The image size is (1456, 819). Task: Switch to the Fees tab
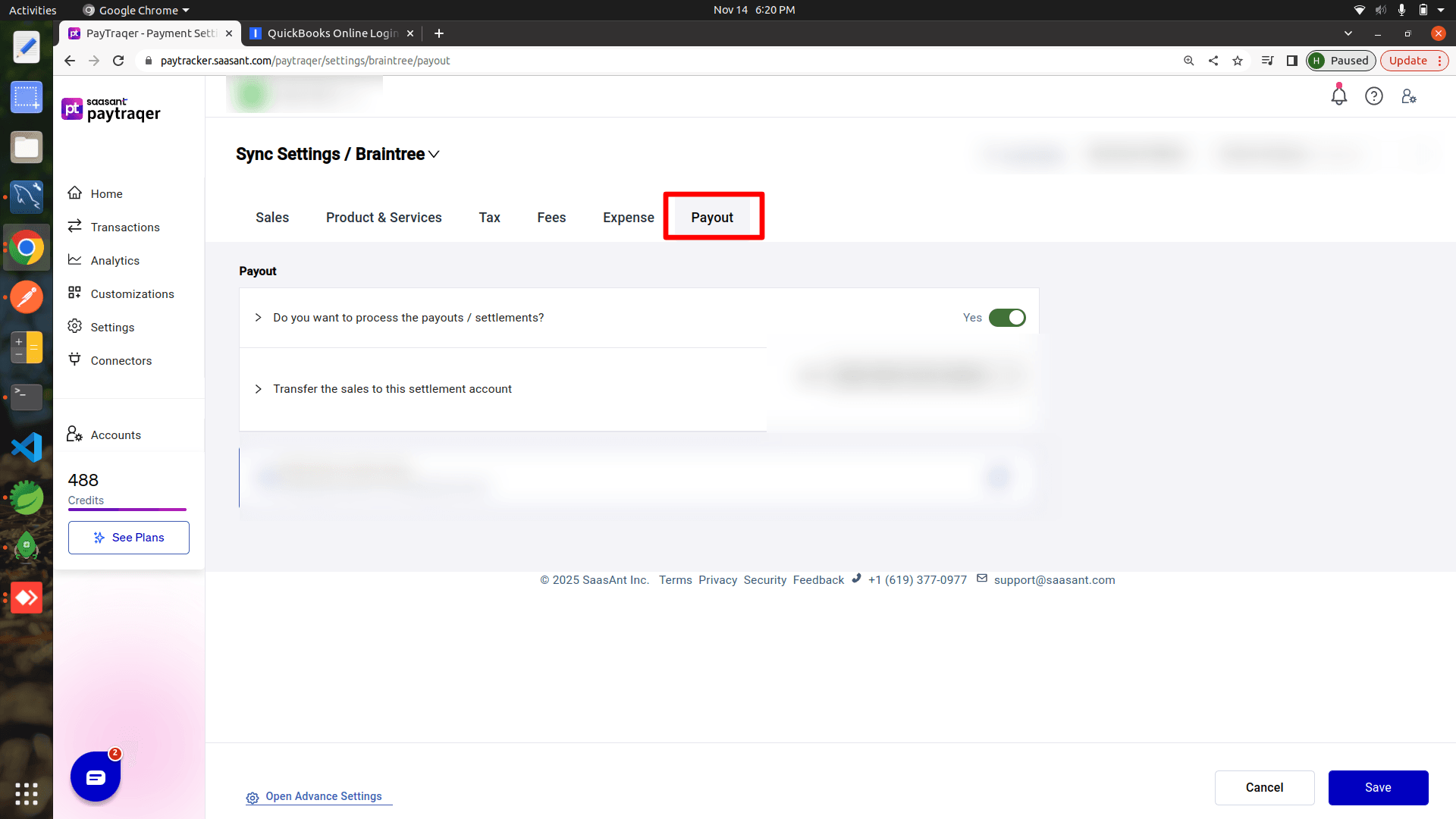pos(551,218)
